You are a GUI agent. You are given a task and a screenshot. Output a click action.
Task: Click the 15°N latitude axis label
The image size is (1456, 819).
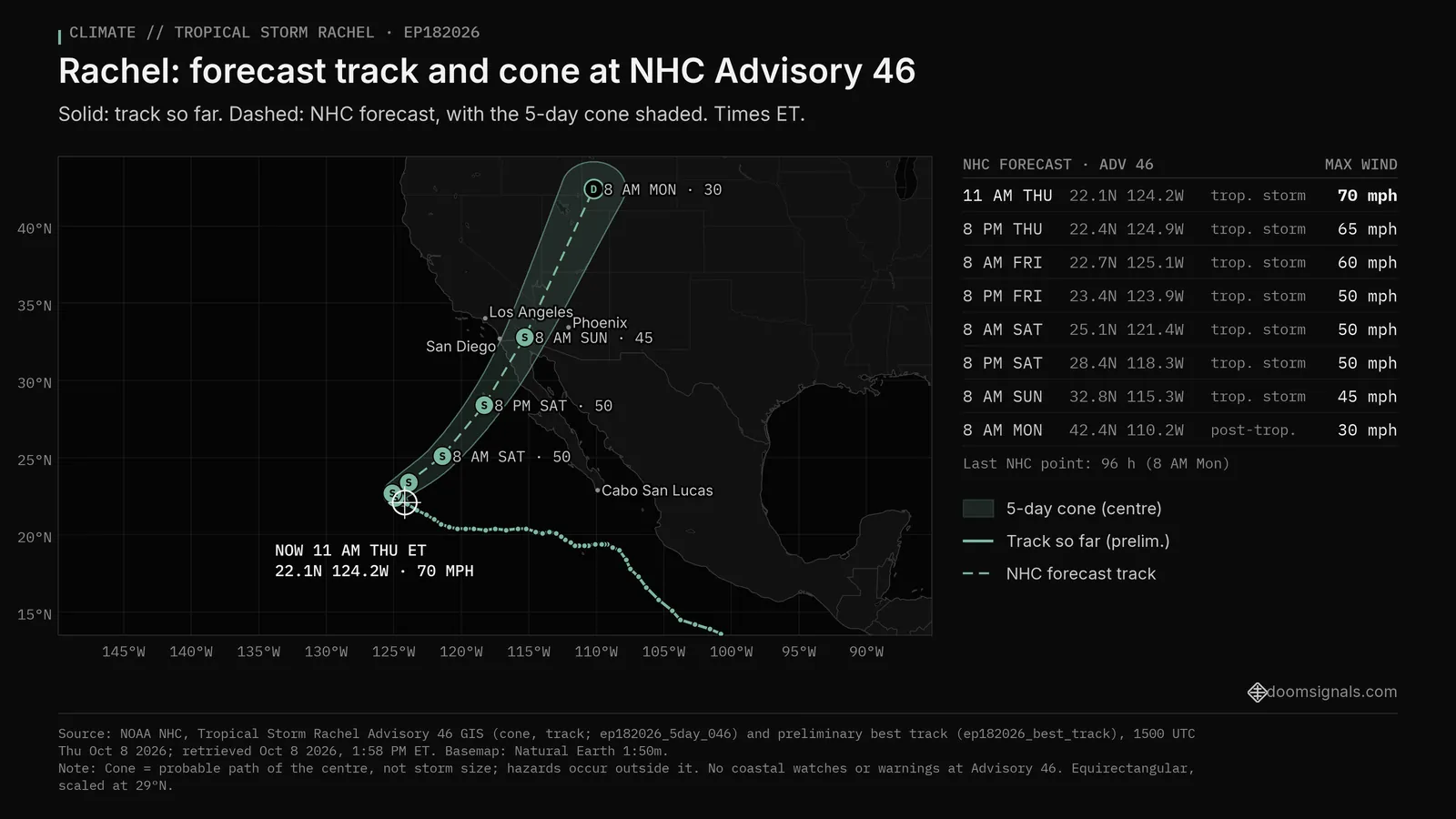[35, 615]
